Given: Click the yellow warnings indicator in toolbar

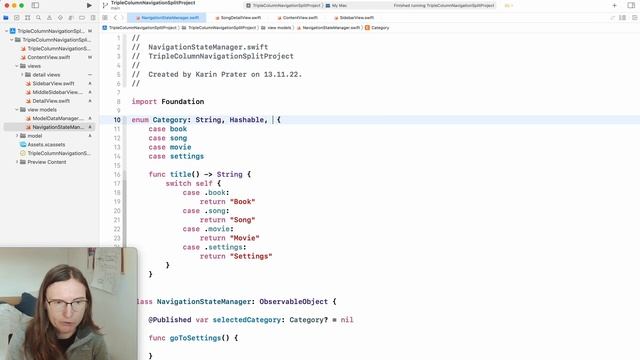Looking at the screenshot, I should (509, 5).
